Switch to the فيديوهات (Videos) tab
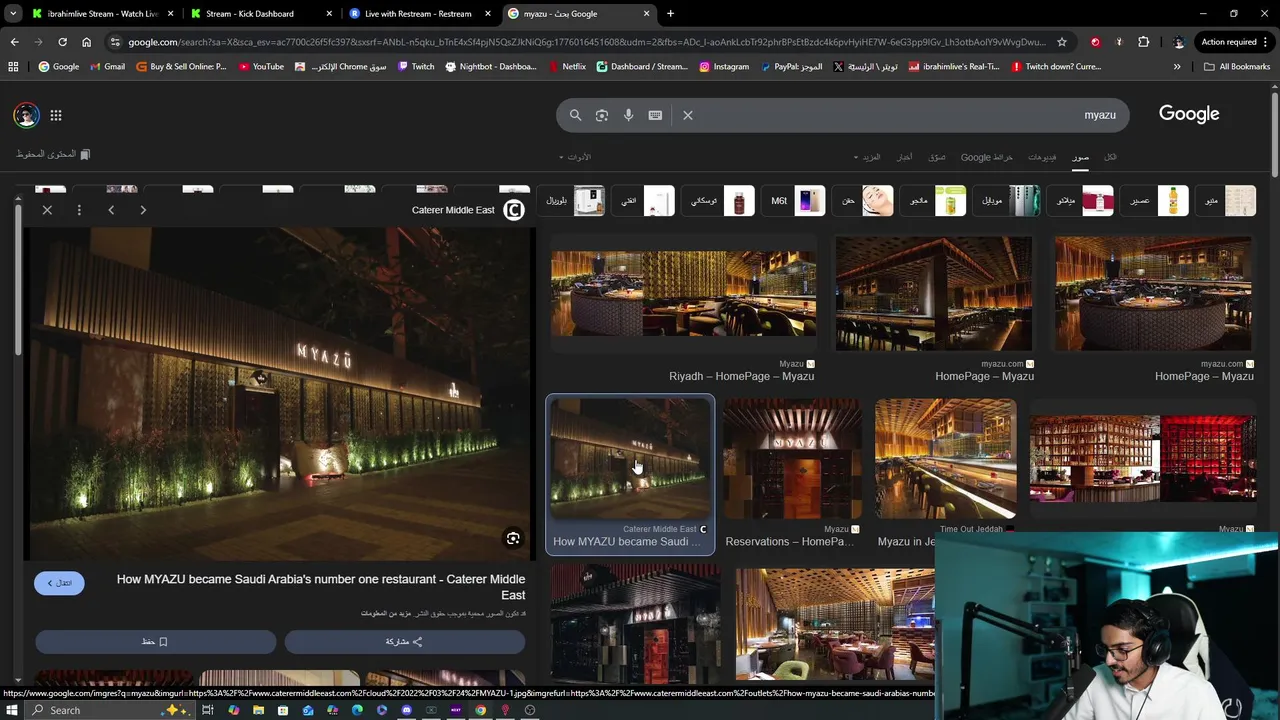The height and width of the screenshot is (720, 1280). click(x=1042, y=157)
